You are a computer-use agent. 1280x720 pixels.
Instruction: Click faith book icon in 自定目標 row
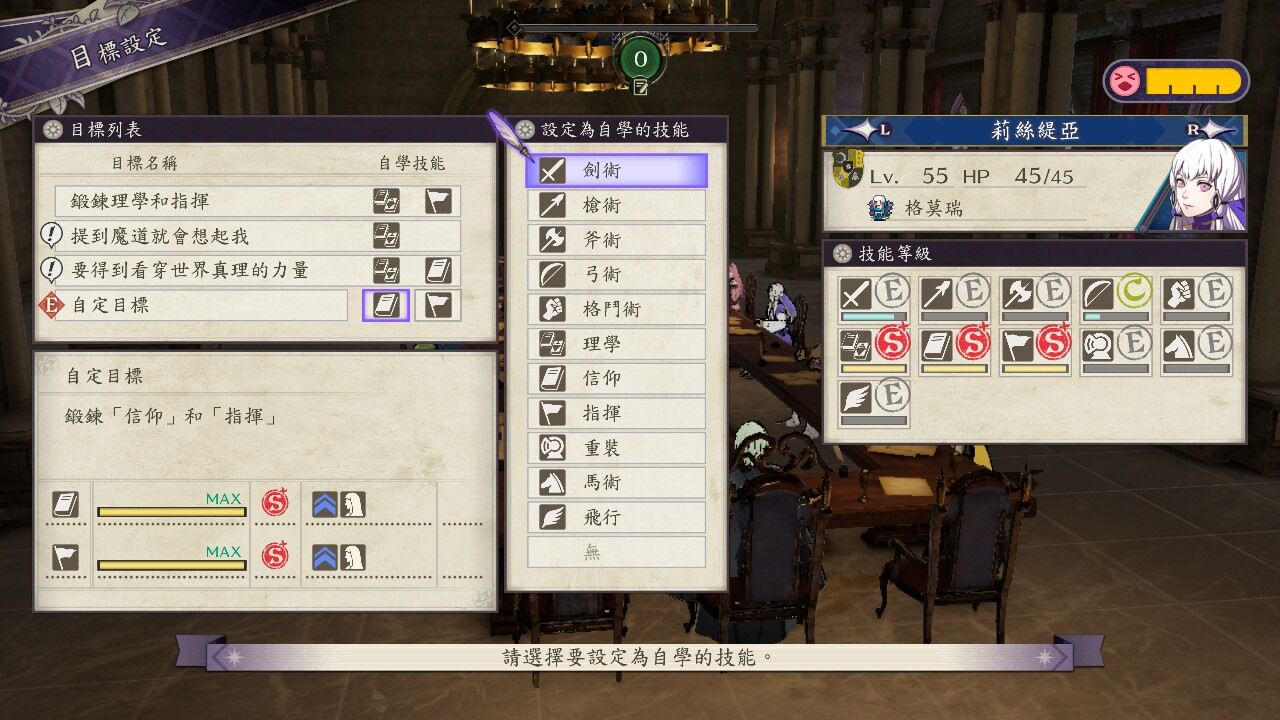pos(386,305)
